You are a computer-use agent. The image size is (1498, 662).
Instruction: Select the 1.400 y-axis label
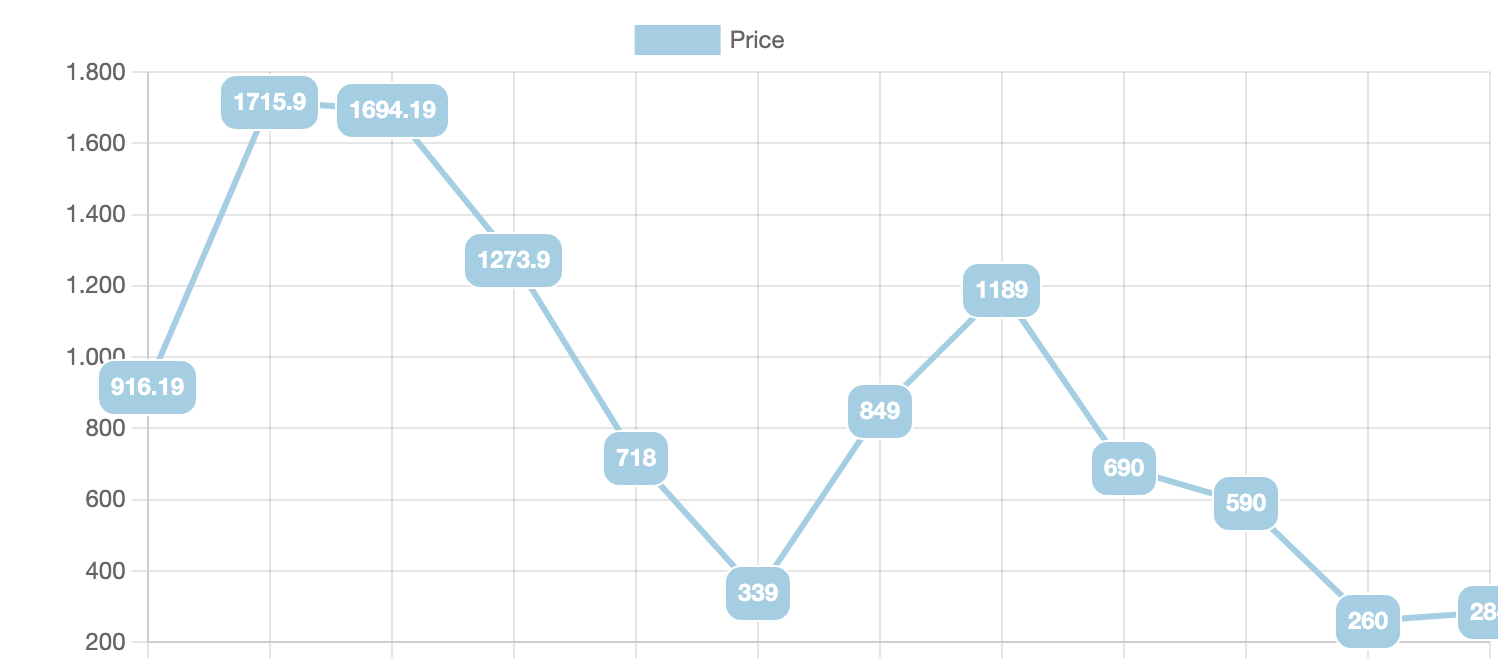tap(95, 215)
